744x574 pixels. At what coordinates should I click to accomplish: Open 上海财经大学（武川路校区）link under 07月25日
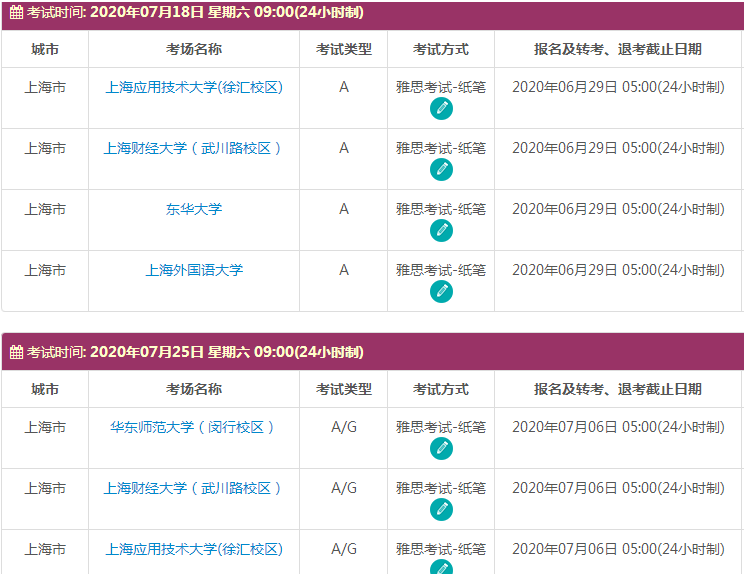pyautogui.click(x=194, y=488)
